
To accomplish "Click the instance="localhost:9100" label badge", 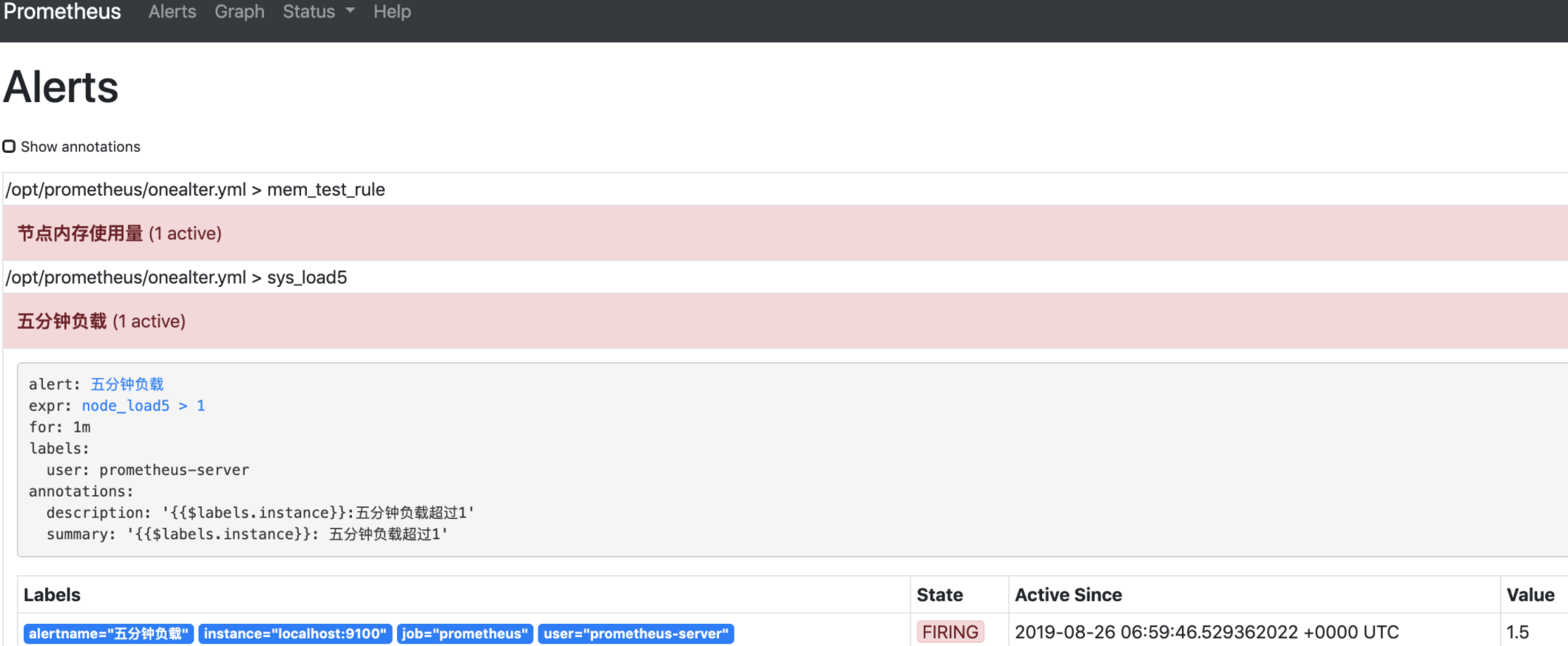I will tap(295, 633).
